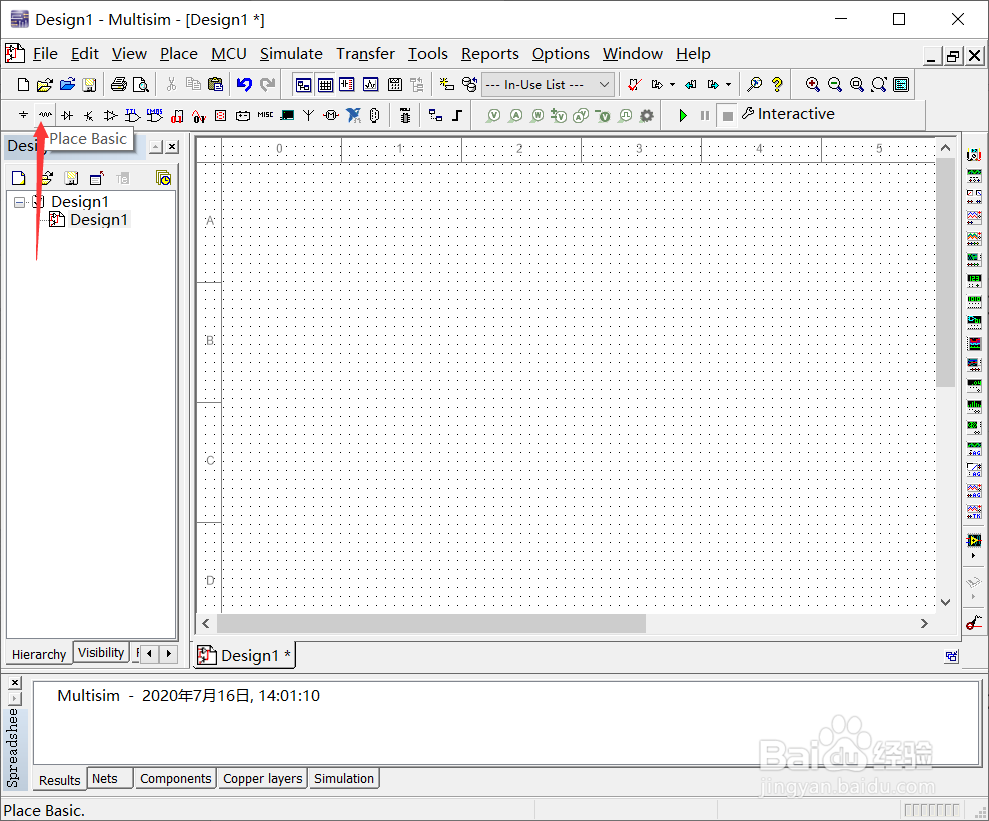Open the Place Diode component group

tap(67, 115)
